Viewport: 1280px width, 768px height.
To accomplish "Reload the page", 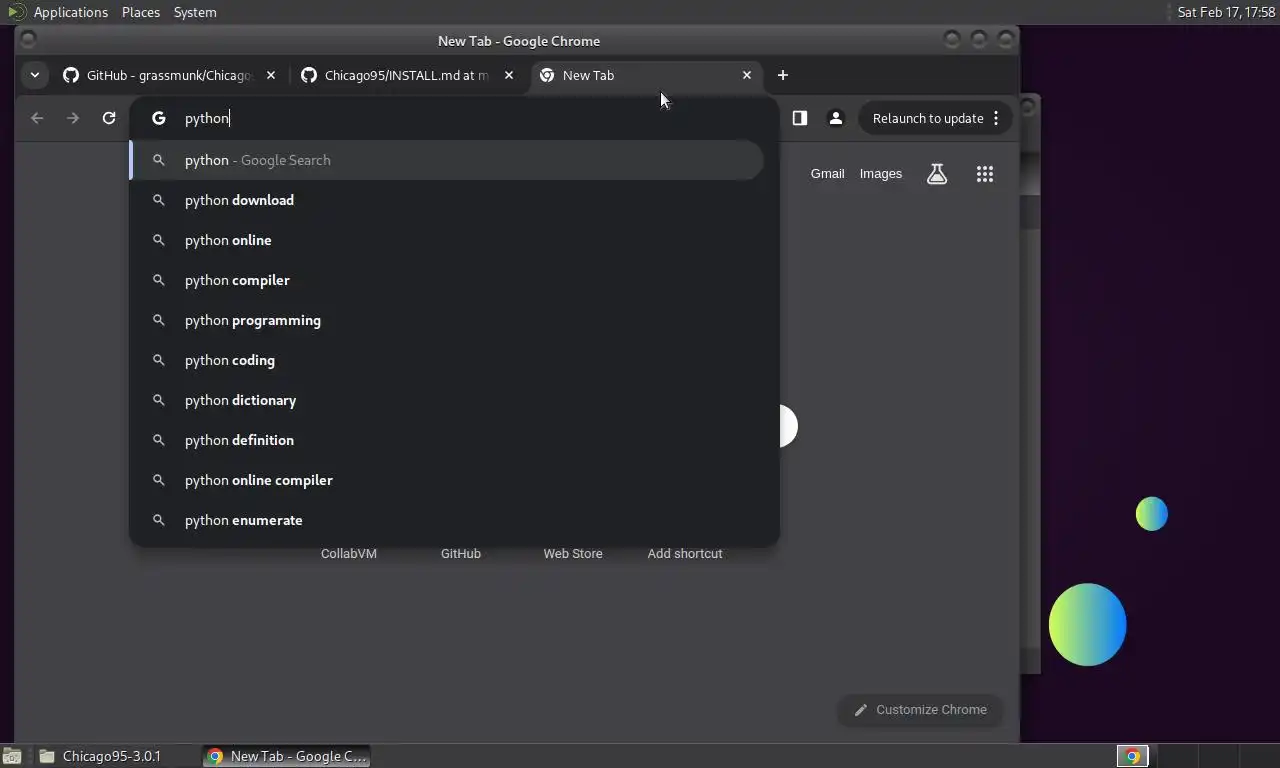I will click(109, 118).
